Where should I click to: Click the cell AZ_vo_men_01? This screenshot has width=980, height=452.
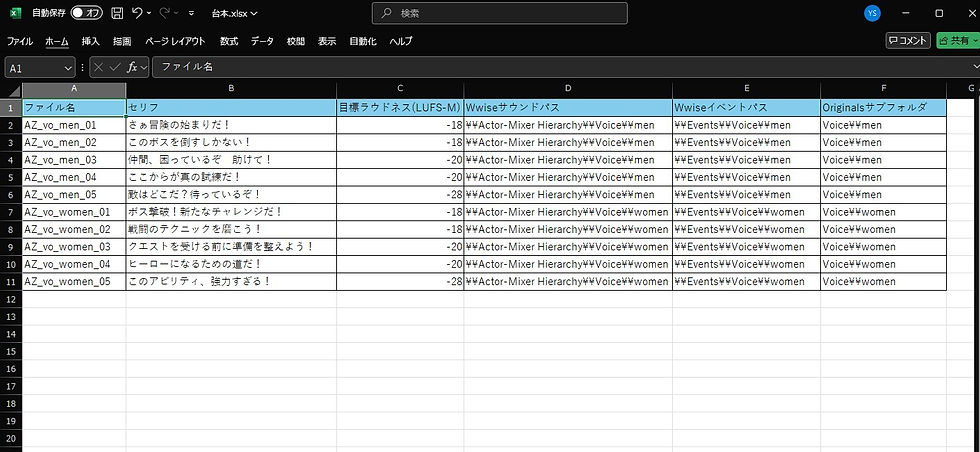point(74,125)
